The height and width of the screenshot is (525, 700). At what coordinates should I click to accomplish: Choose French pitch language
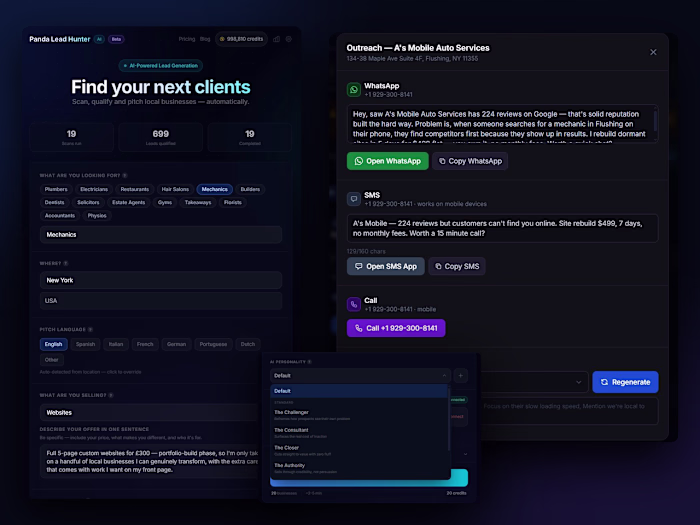[x=145, y=344]
